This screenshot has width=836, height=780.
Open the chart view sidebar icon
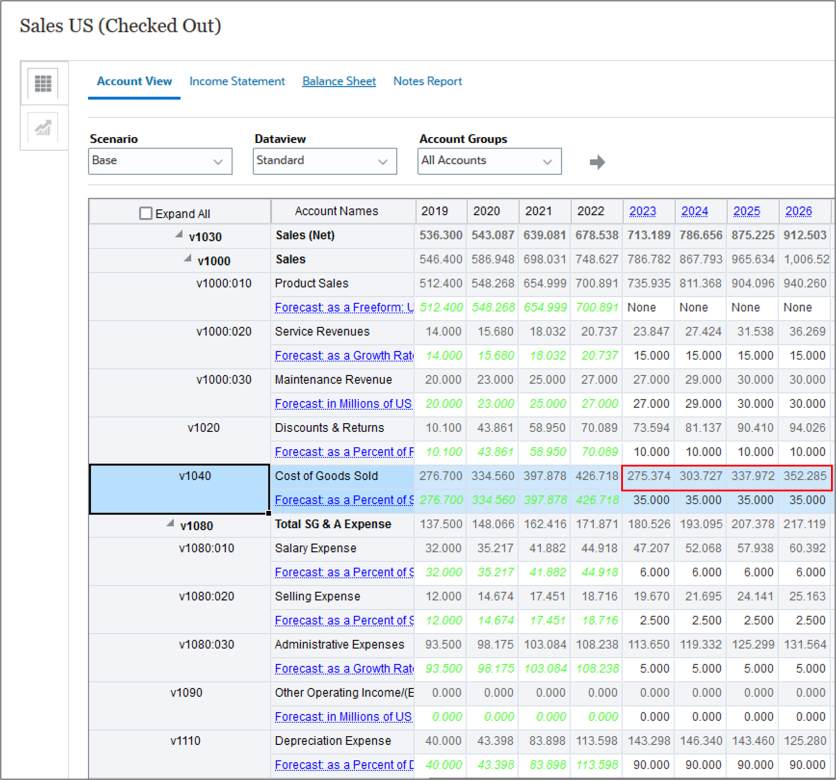[43, 128]
